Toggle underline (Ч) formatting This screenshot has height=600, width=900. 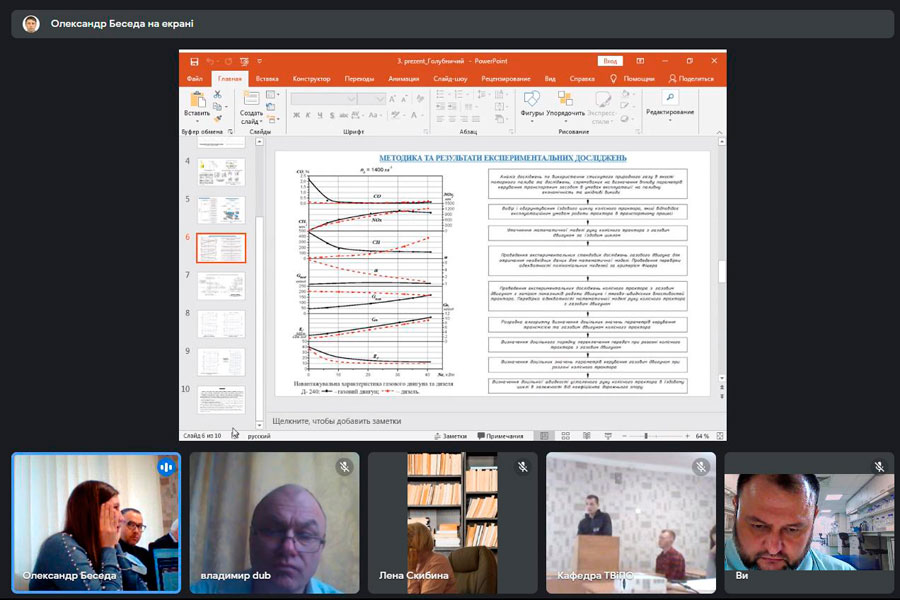tap(320, 115)
